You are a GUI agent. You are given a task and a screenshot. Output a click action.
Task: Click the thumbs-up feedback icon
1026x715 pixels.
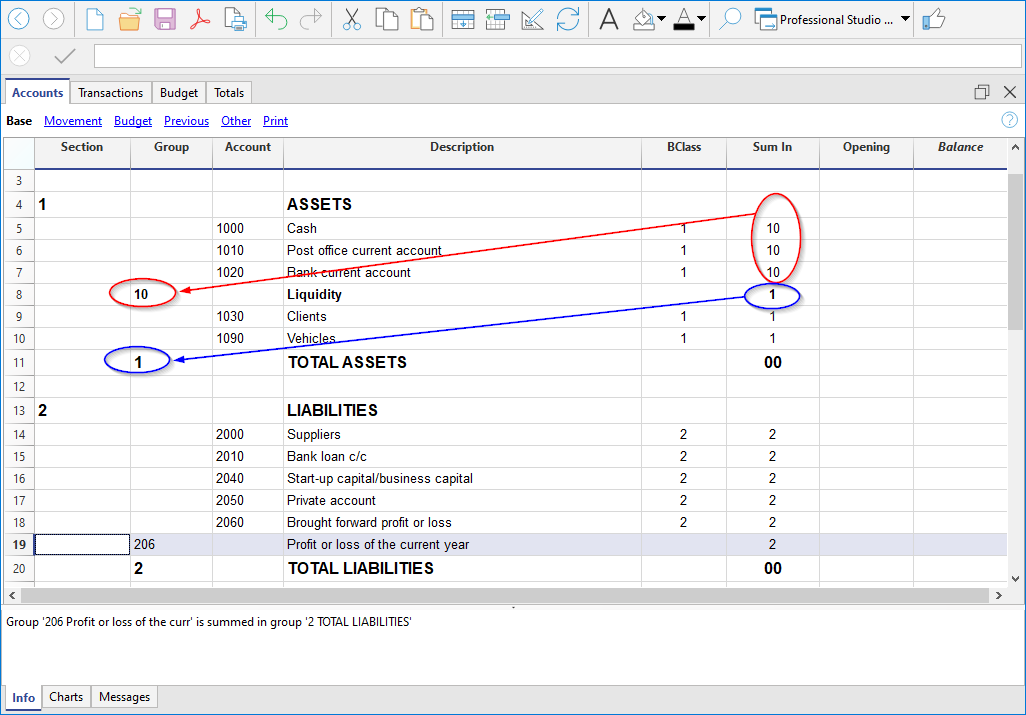tap(933, 19)
